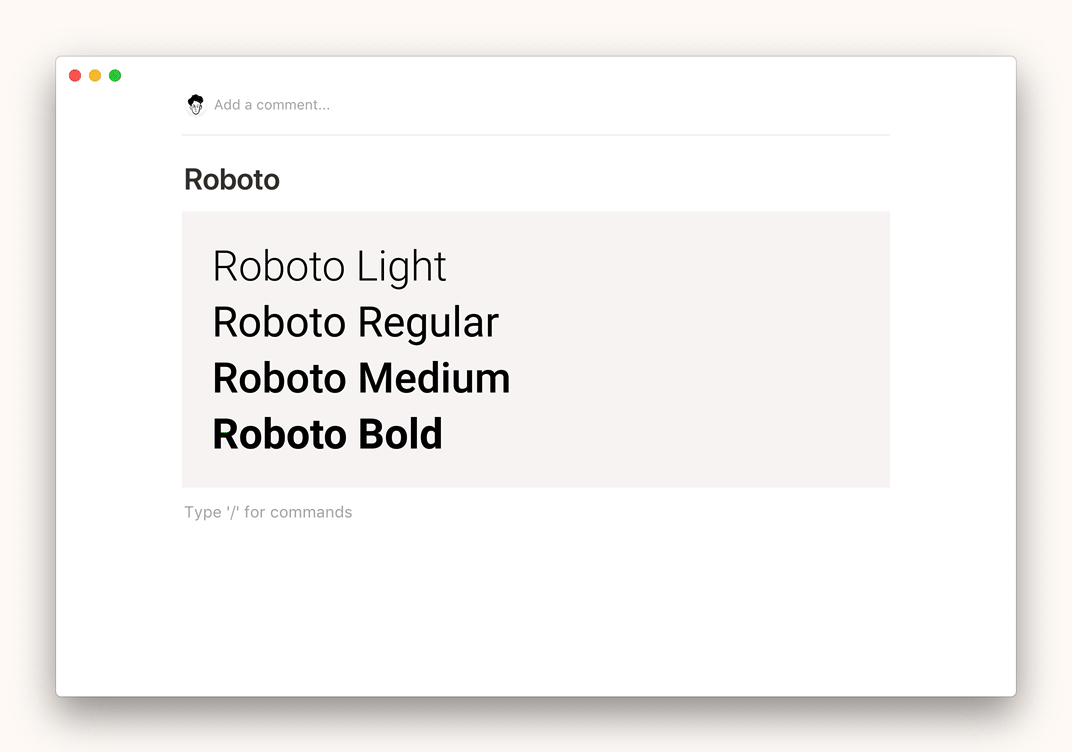The image size is (1072, 752).
Task: Click the Add a comment field
Action: 272,104
